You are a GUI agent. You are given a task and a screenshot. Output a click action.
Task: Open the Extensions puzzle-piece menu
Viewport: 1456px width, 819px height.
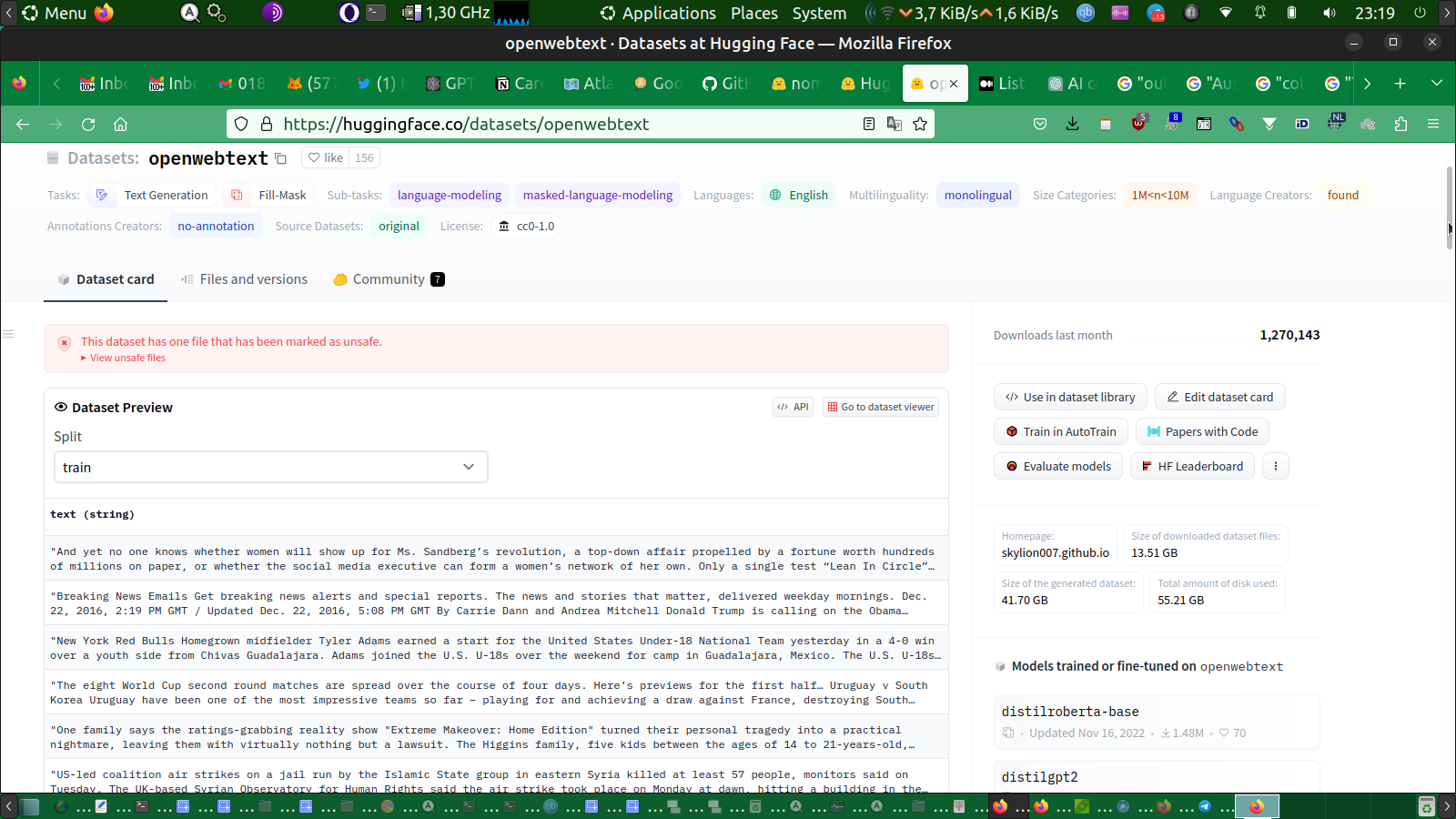(x=1400, y=124)
